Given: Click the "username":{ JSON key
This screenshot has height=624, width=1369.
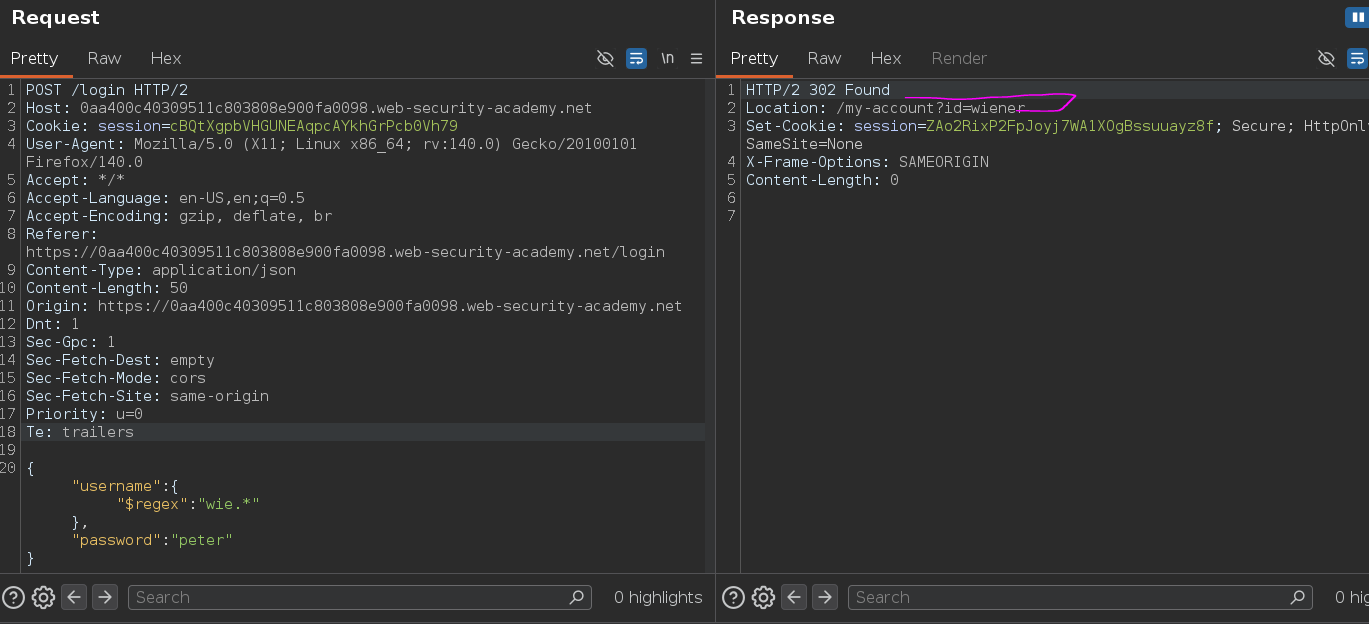Looking at the screenshot, I should tap(125, 486).
